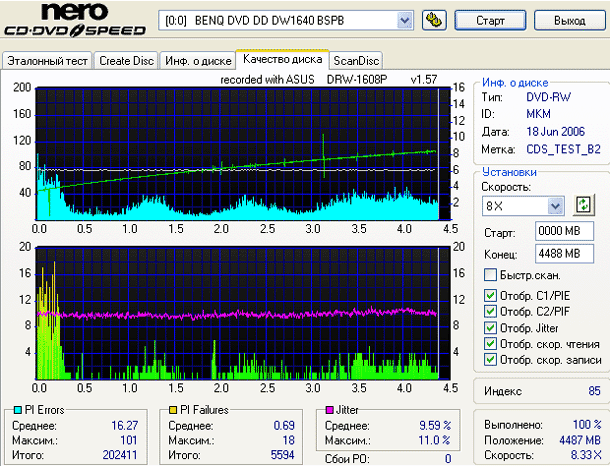
Task: Click the Конец 4488 MB input field
Action: click(564, 254)
